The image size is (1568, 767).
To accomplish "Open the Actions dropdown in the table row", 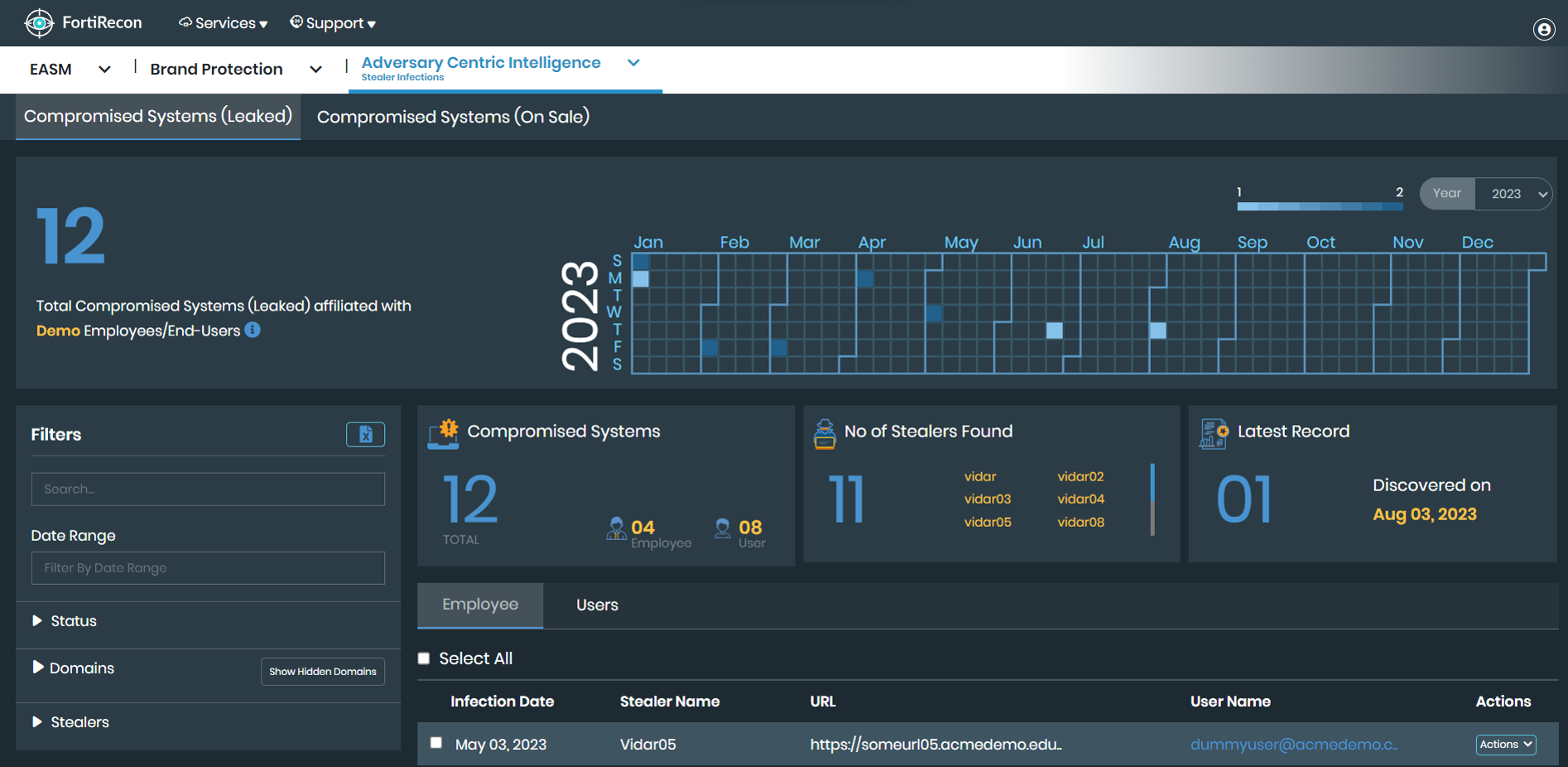I will click(1505, 744).
